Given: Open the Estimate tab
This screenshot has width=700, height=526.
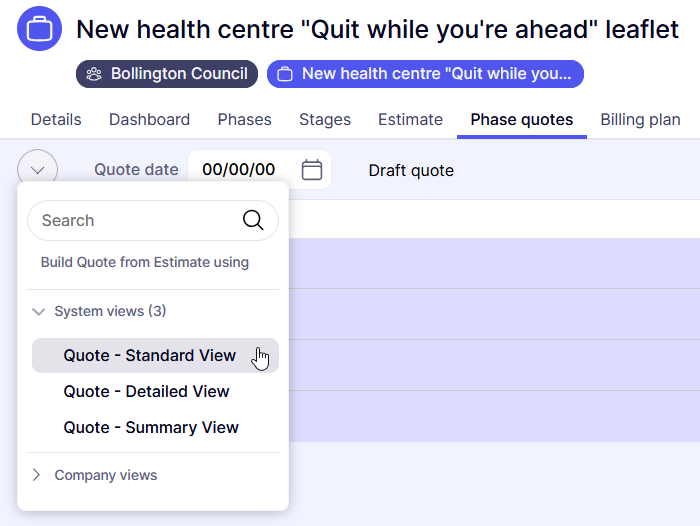Looking at the screenshot, I should 410,120.
